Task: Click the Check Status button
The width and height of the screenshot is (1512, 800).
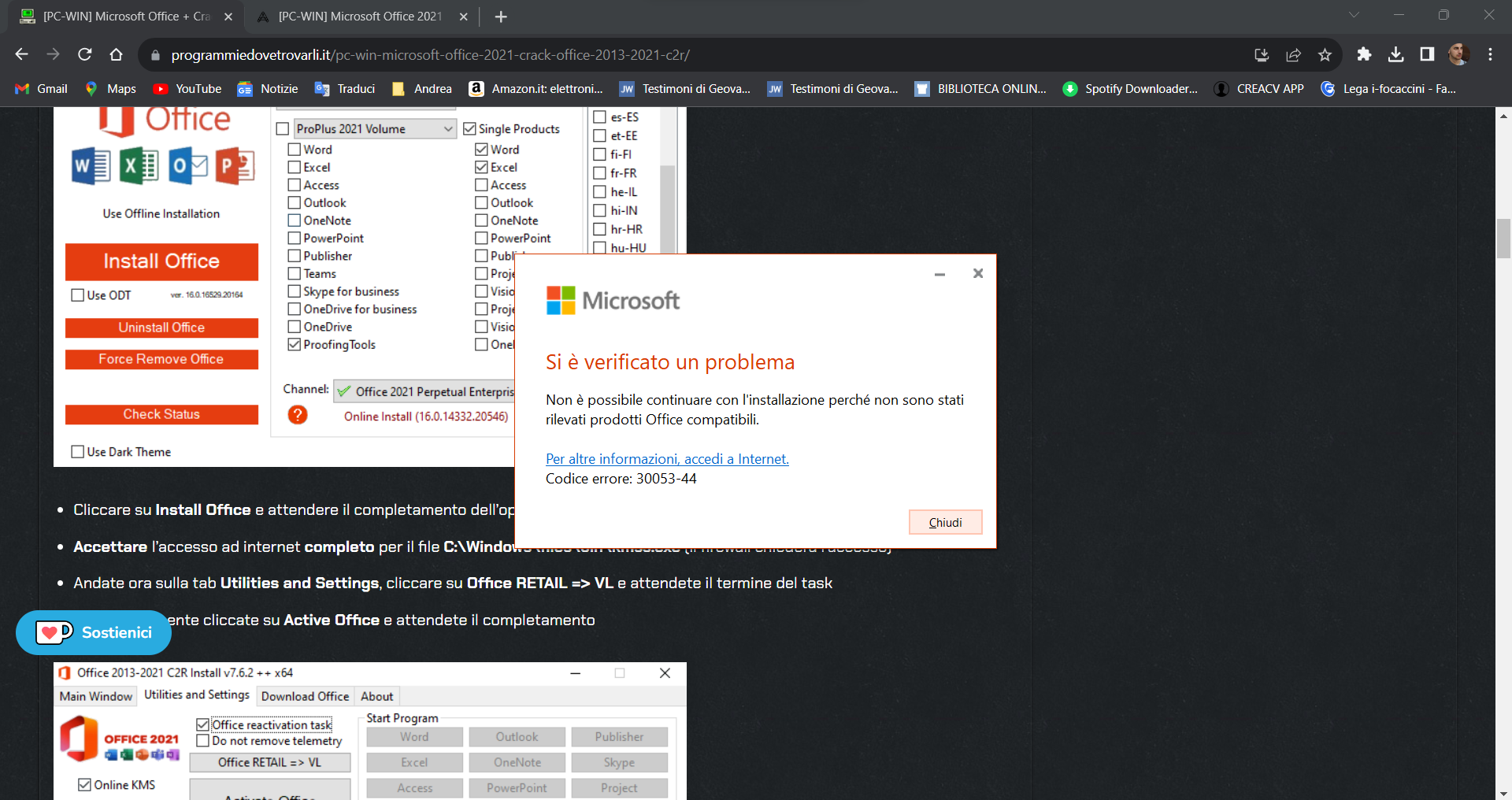Action: click(x=161, y=414)
